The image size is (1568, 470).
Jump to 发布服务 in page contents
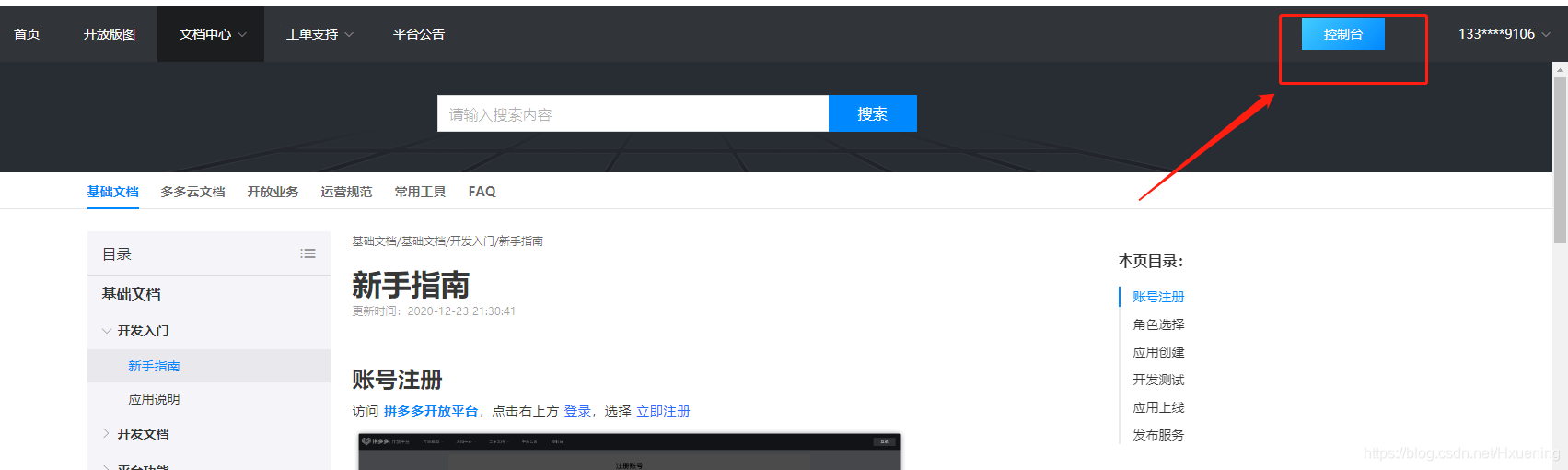click(x=1158, y=435)
